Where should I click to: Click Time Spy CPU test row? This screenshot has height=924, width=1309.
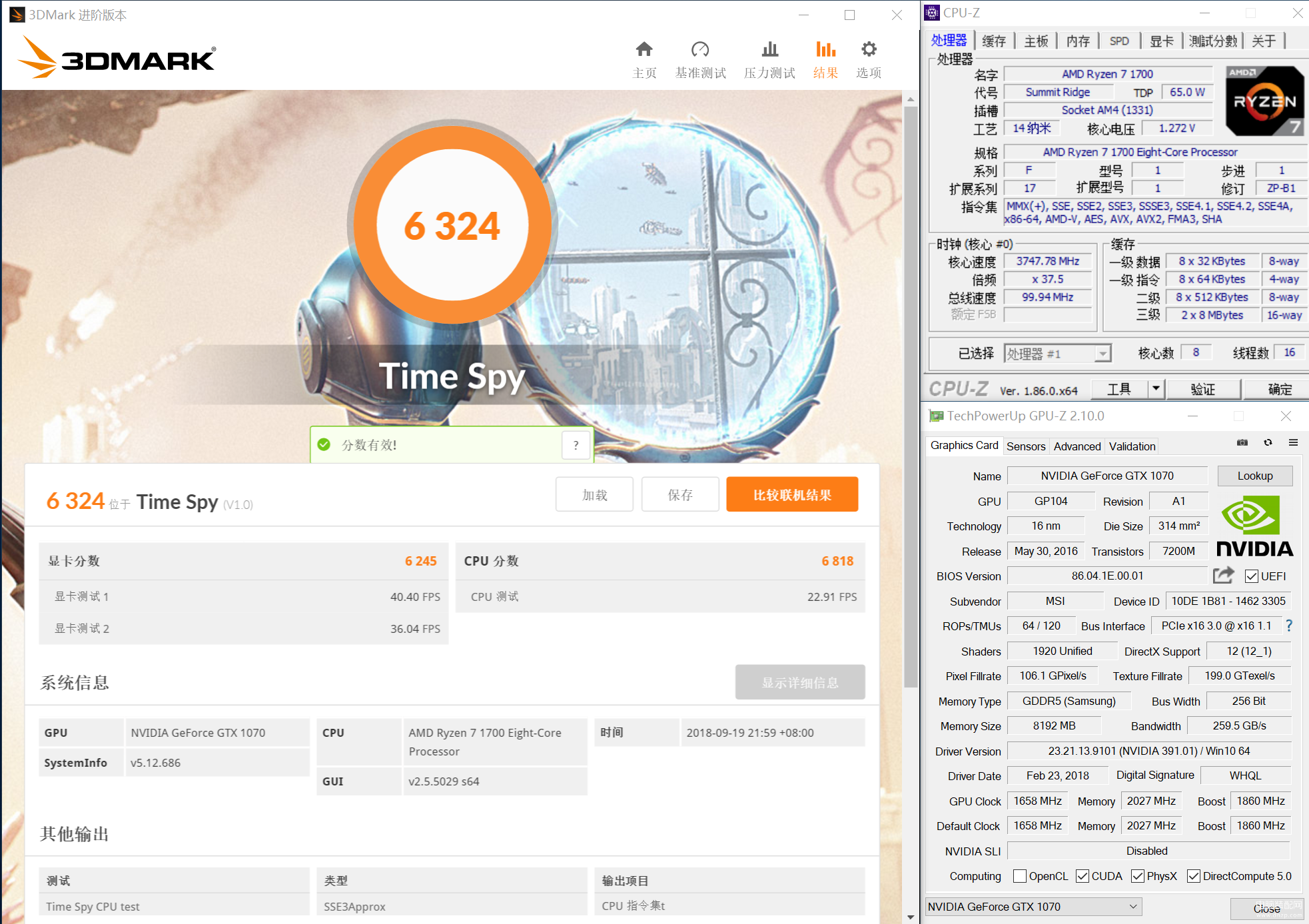(x=175, y=906)
